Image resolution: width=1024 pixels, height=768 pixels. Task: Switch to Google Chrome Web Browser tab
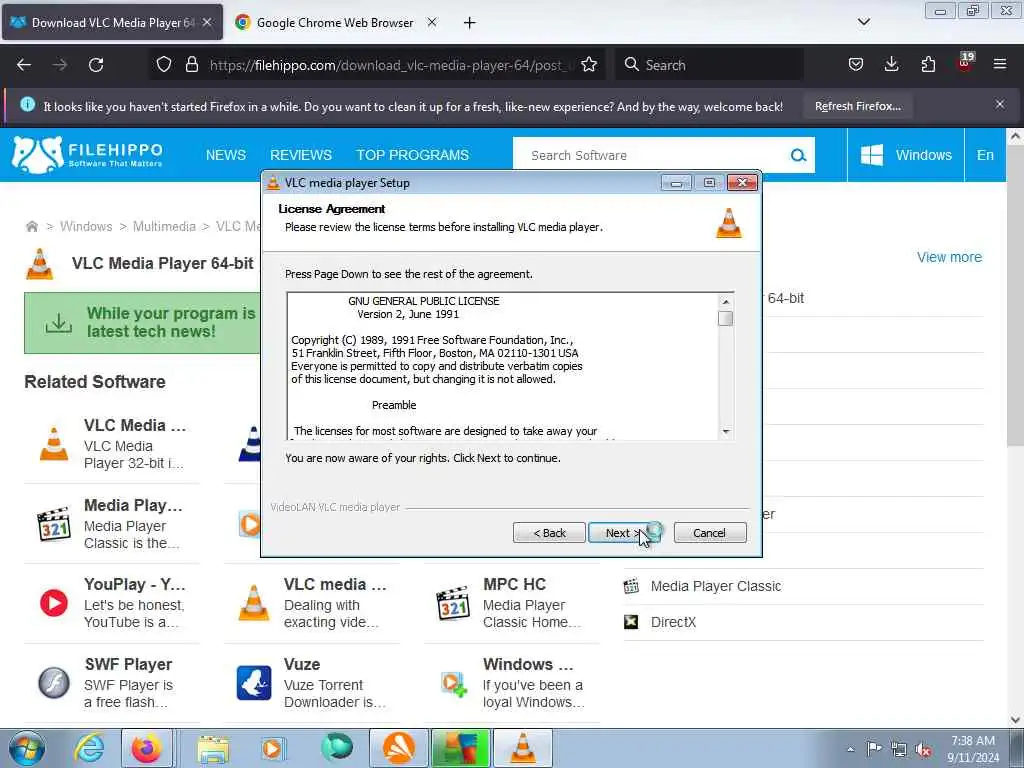pos(334,23)
